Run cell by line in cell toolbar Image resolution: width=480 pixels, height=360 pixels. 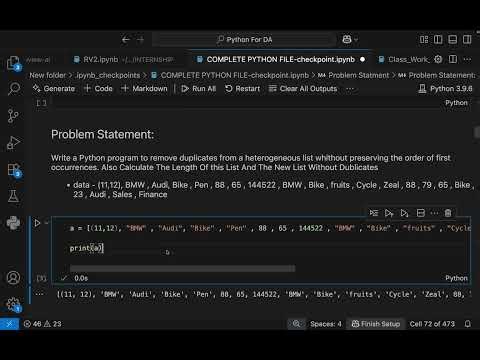pos(374,213)
